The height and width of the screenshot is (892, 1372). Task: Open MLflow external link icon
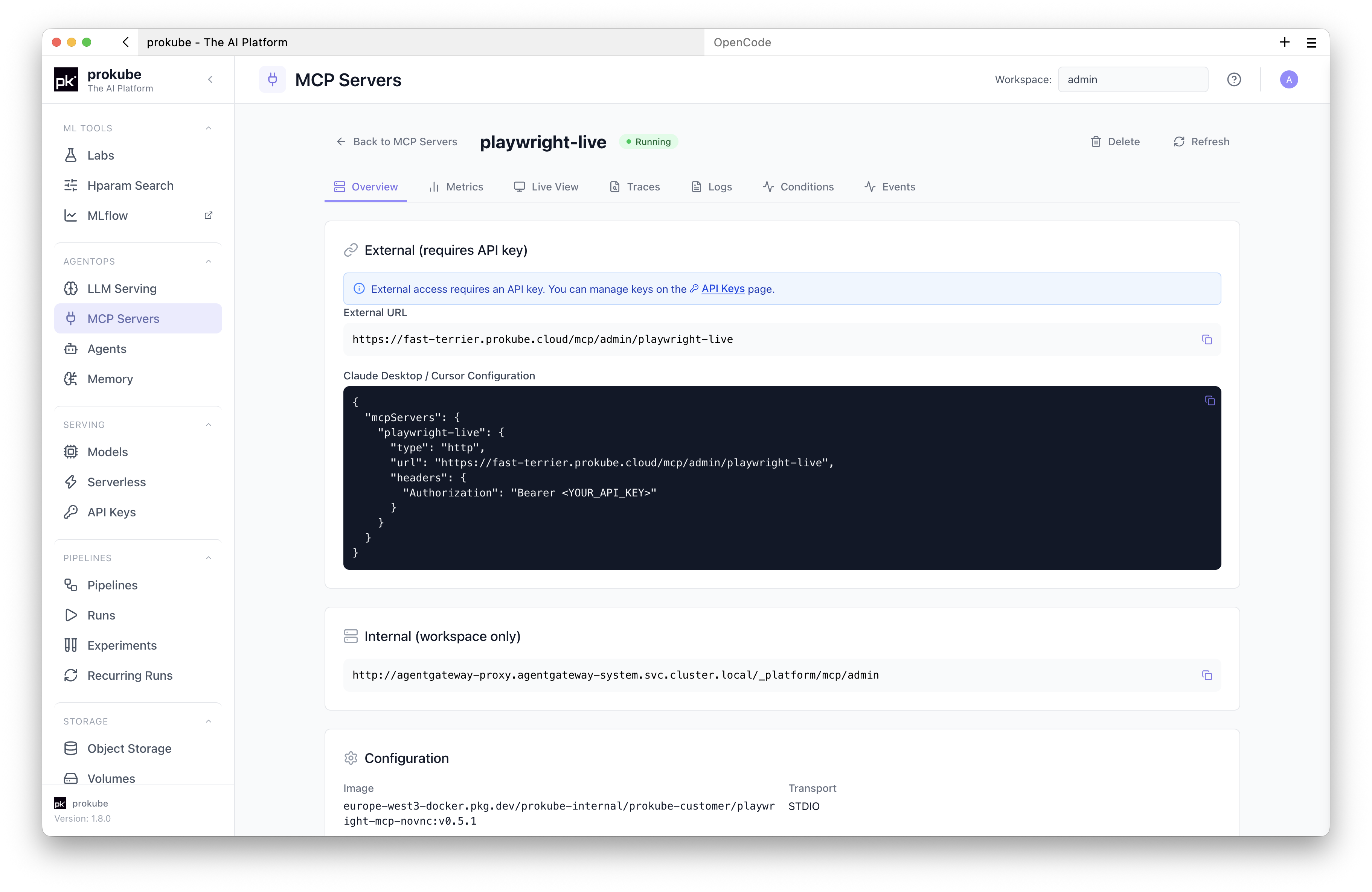(208, 216)
